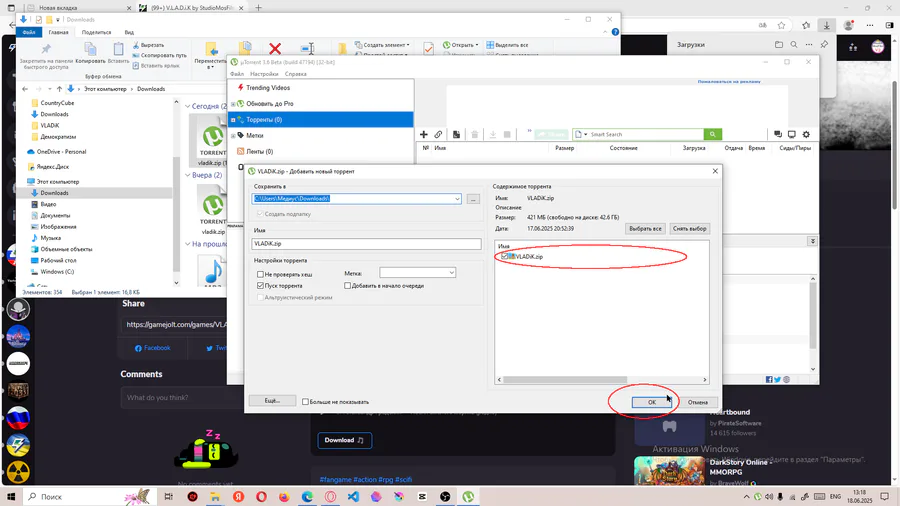
Task: Click the chat bubbles icon in µTorrent toolbar
Action: tap(778, 134)
